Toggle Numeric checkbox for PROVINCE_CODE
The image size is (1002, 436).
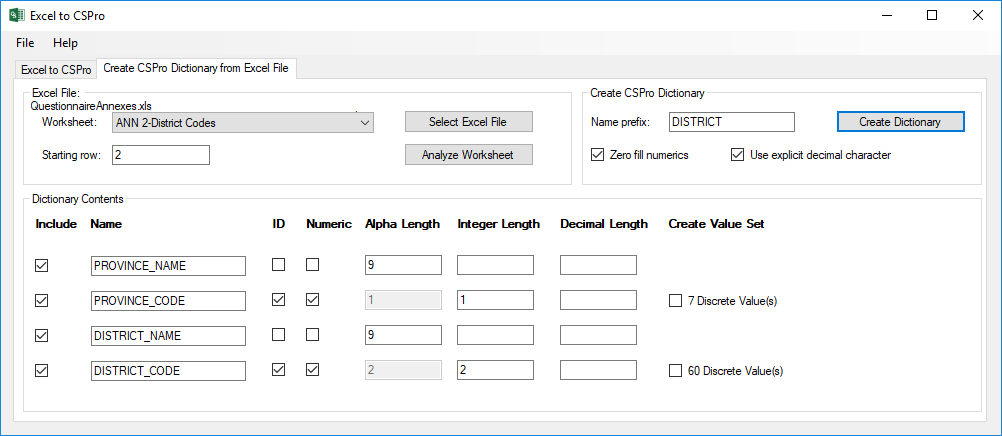[x=313, y=300]
